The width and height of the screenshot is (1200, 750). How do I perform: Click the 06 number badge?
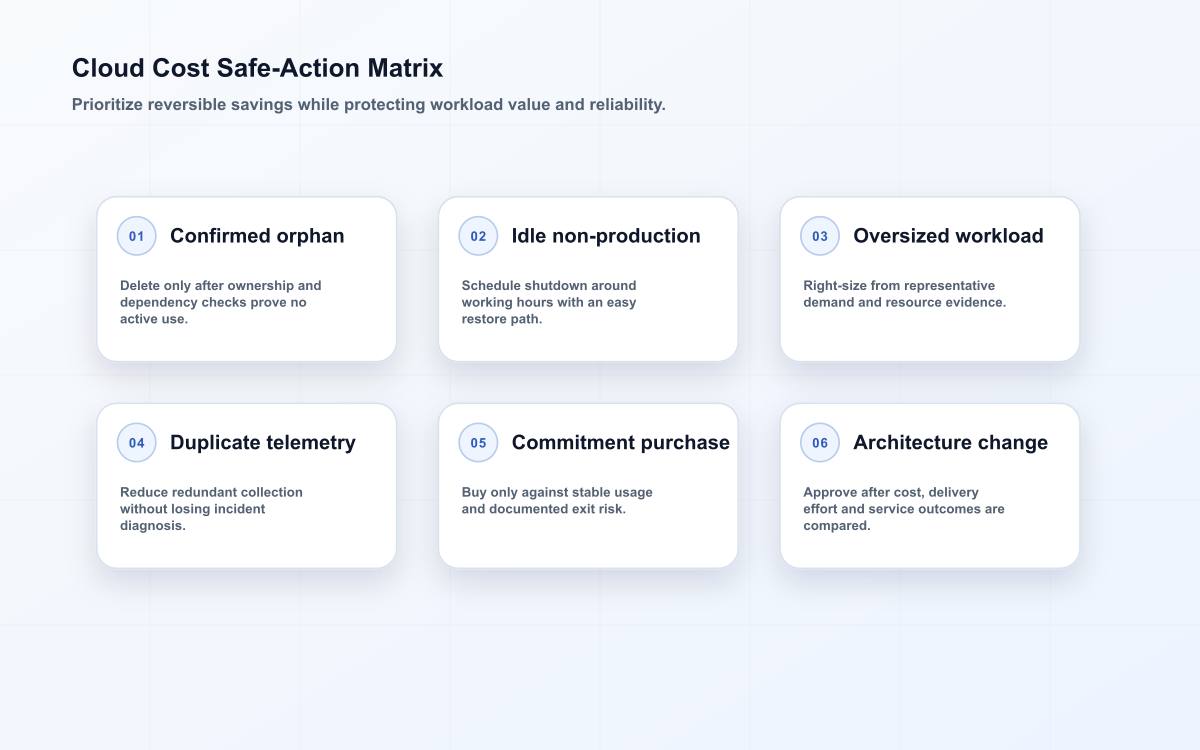pyautogui.click(x=820, y=443)
